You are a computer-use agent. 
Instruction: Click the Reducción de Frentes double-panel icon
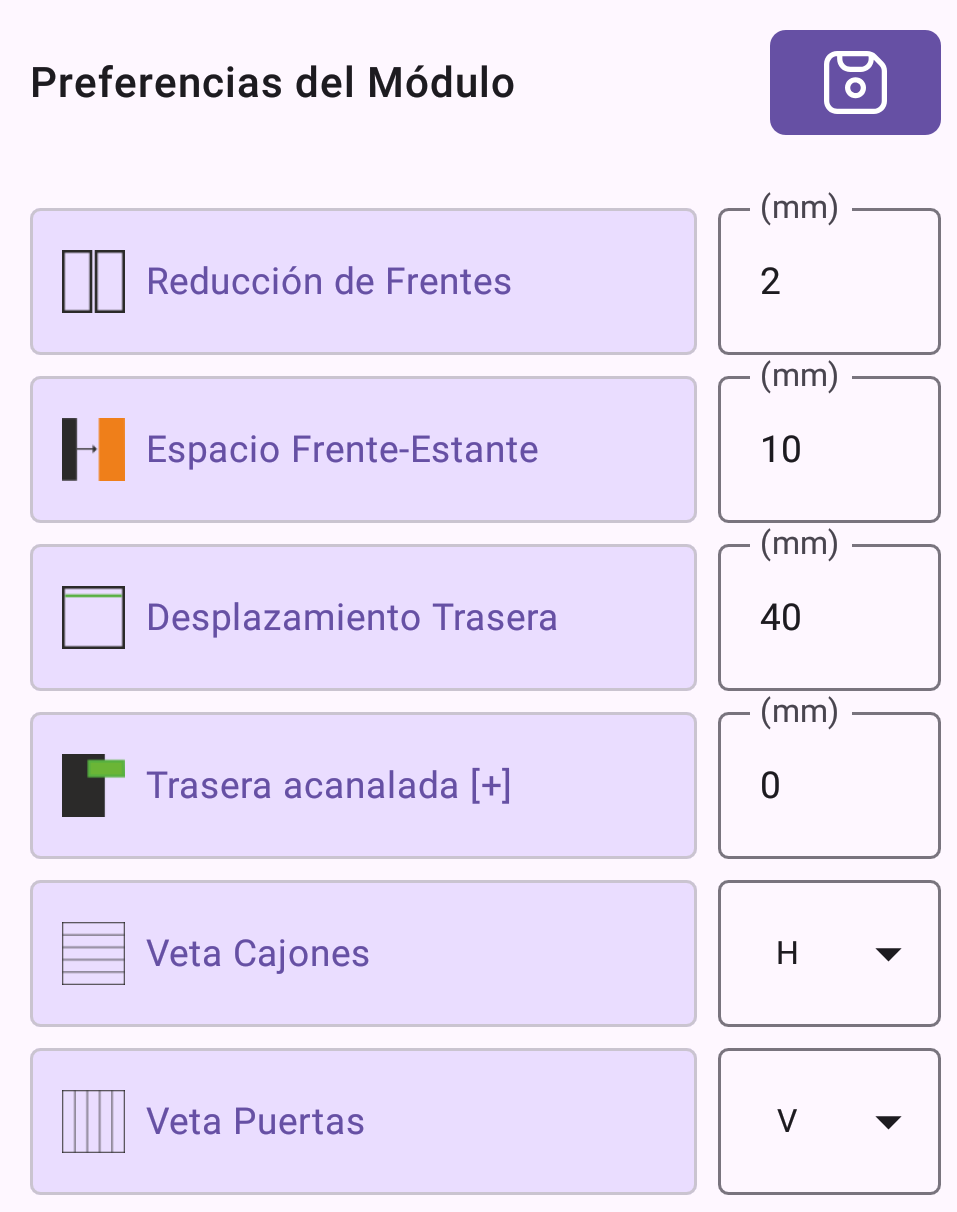[93, 282]
